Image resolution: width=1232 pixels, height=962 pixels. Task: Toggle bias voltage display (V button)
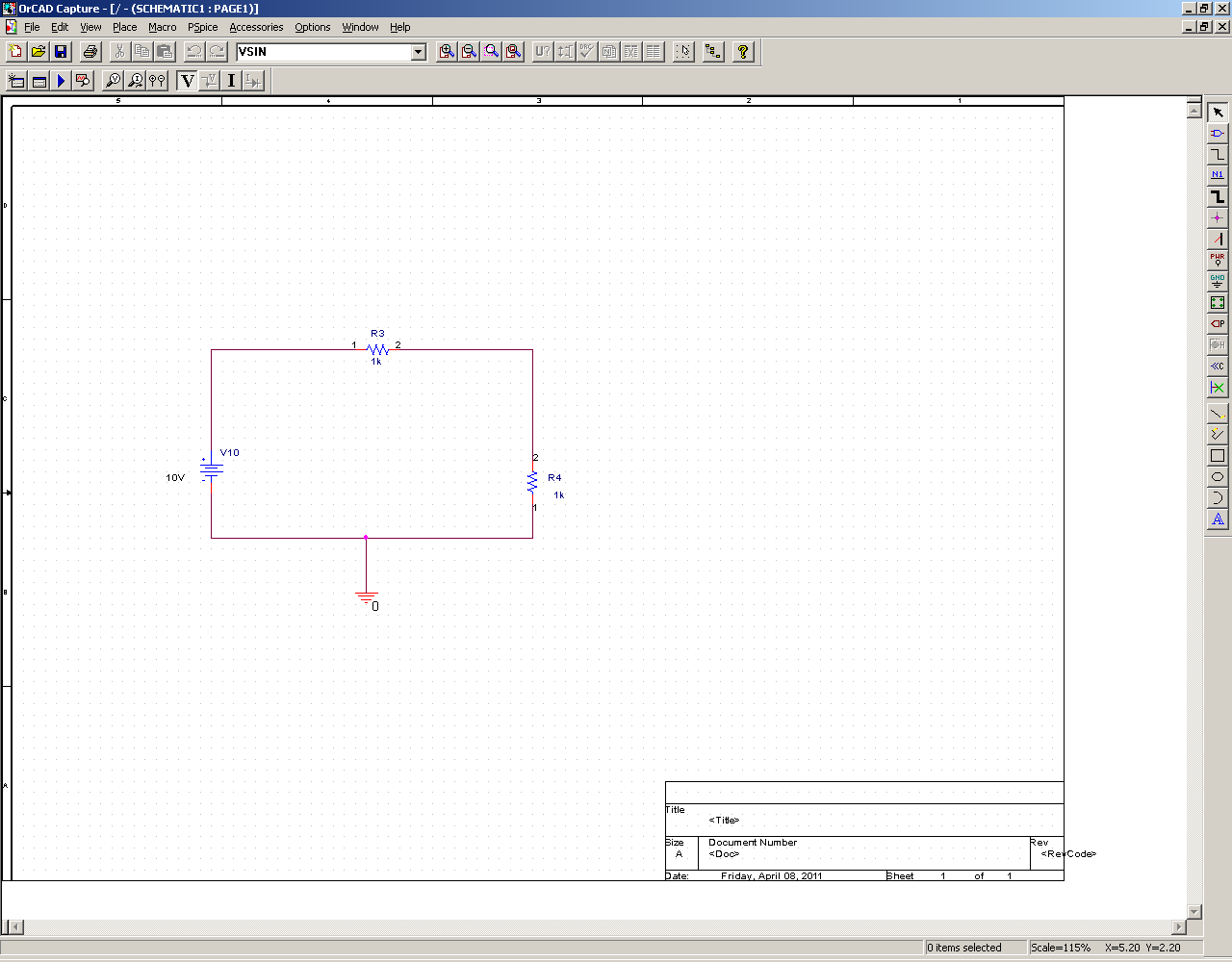pos(187,81)
